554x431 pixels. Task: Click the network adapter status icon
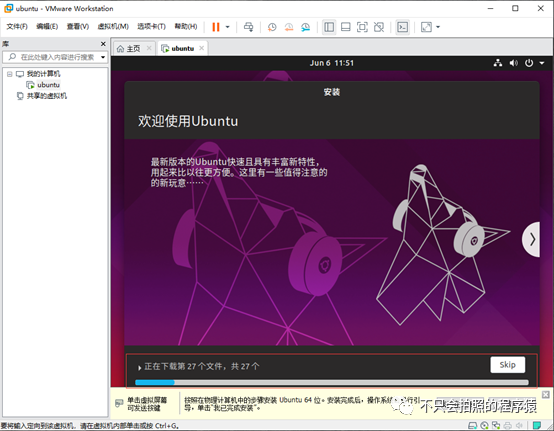(x=496, y=425)
